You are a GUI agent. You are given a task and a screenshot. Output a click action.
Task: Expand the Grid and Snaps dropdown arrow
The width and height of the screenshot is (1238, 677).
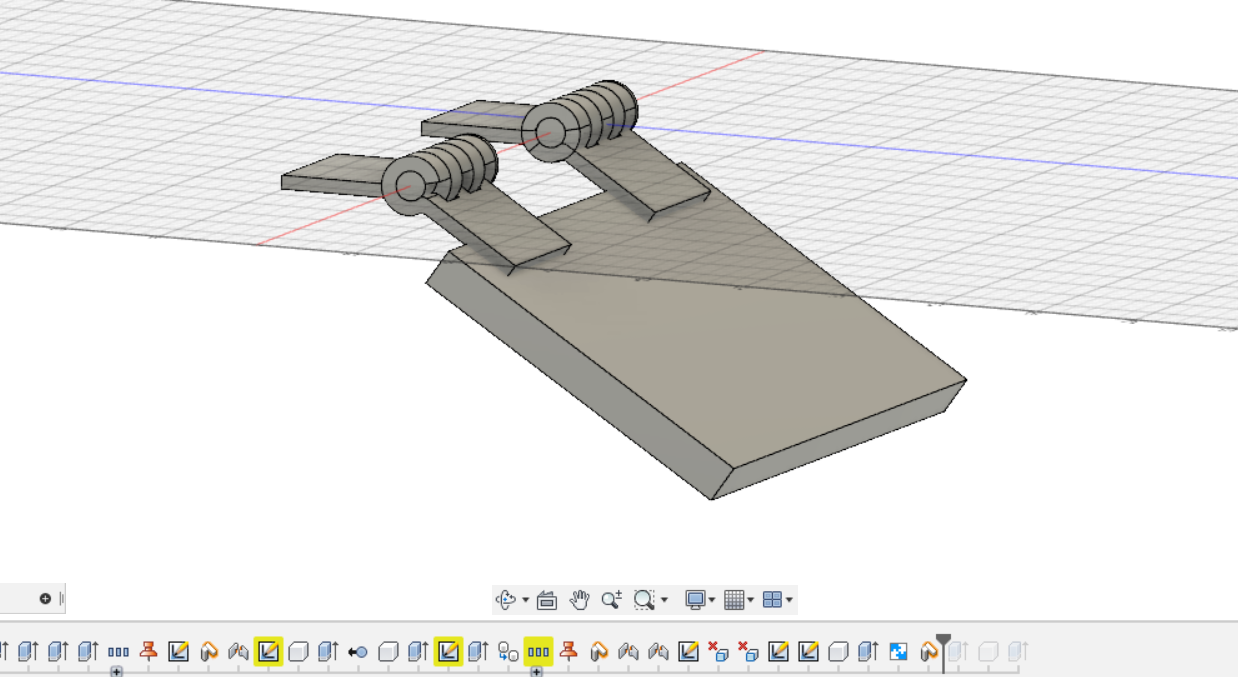[x=751, y=601]
